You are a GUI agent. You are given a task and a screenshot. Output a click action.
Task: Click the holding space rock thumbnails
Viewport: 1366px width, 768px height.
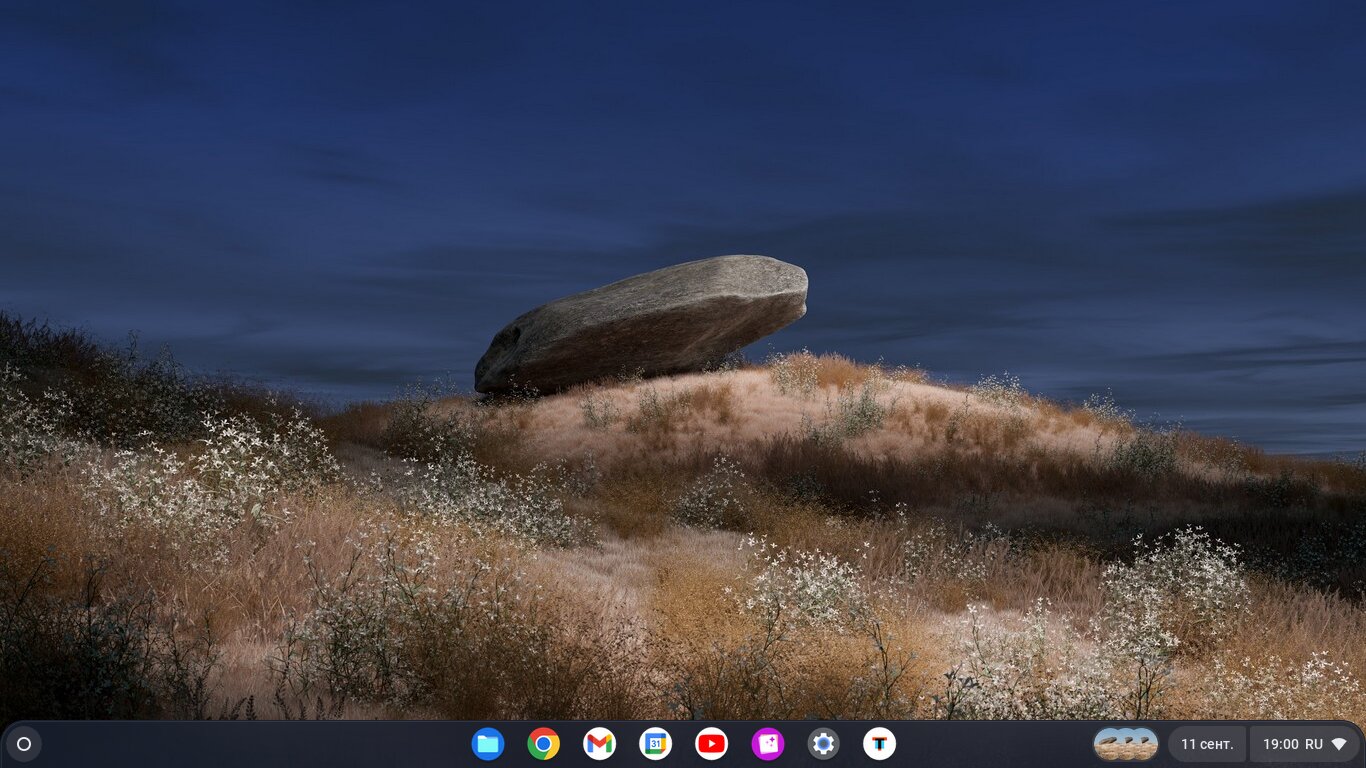pos(1126,744)
